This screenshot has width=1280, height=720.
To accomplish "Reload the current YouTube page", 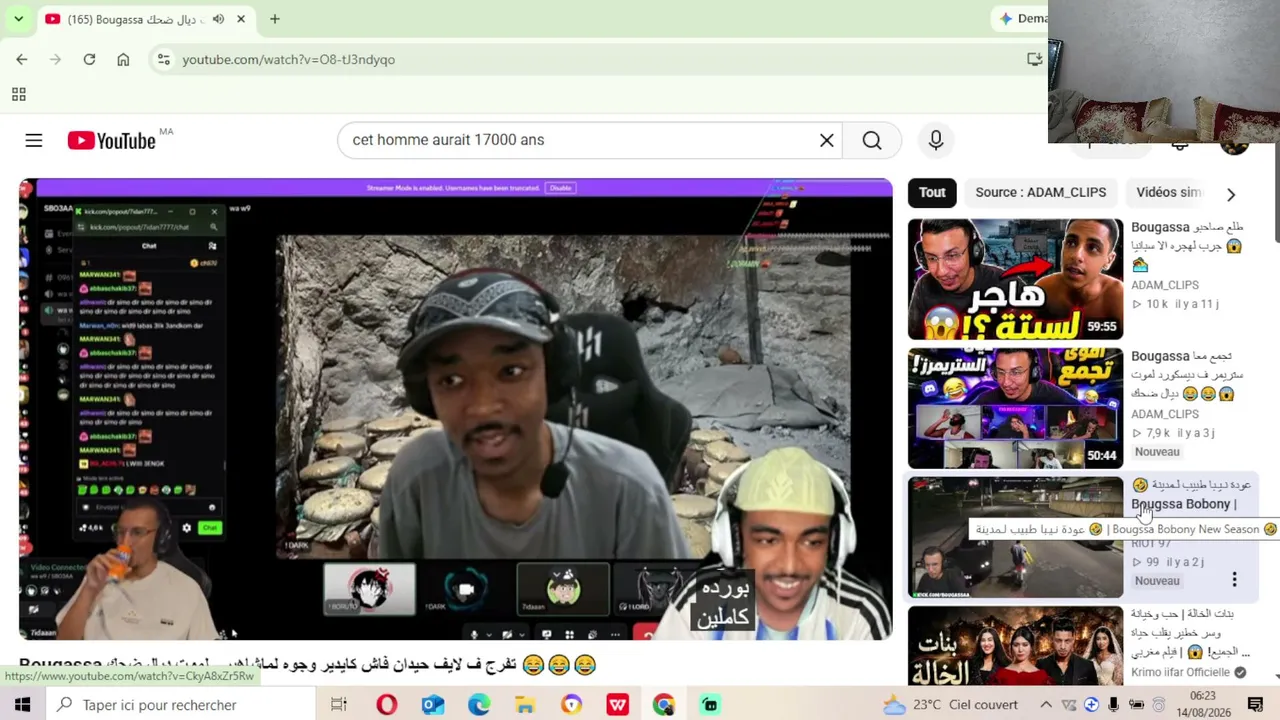I will point(89,60).
